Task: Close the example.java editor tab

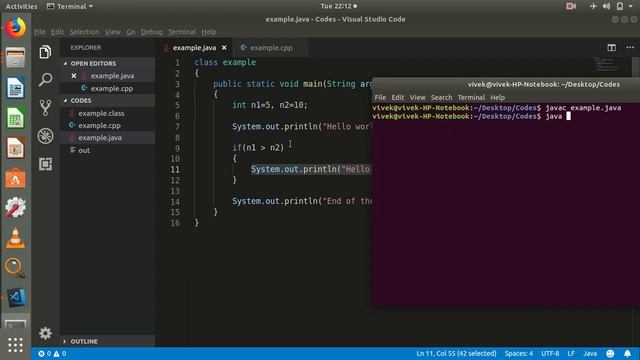Action: (224, 48)
